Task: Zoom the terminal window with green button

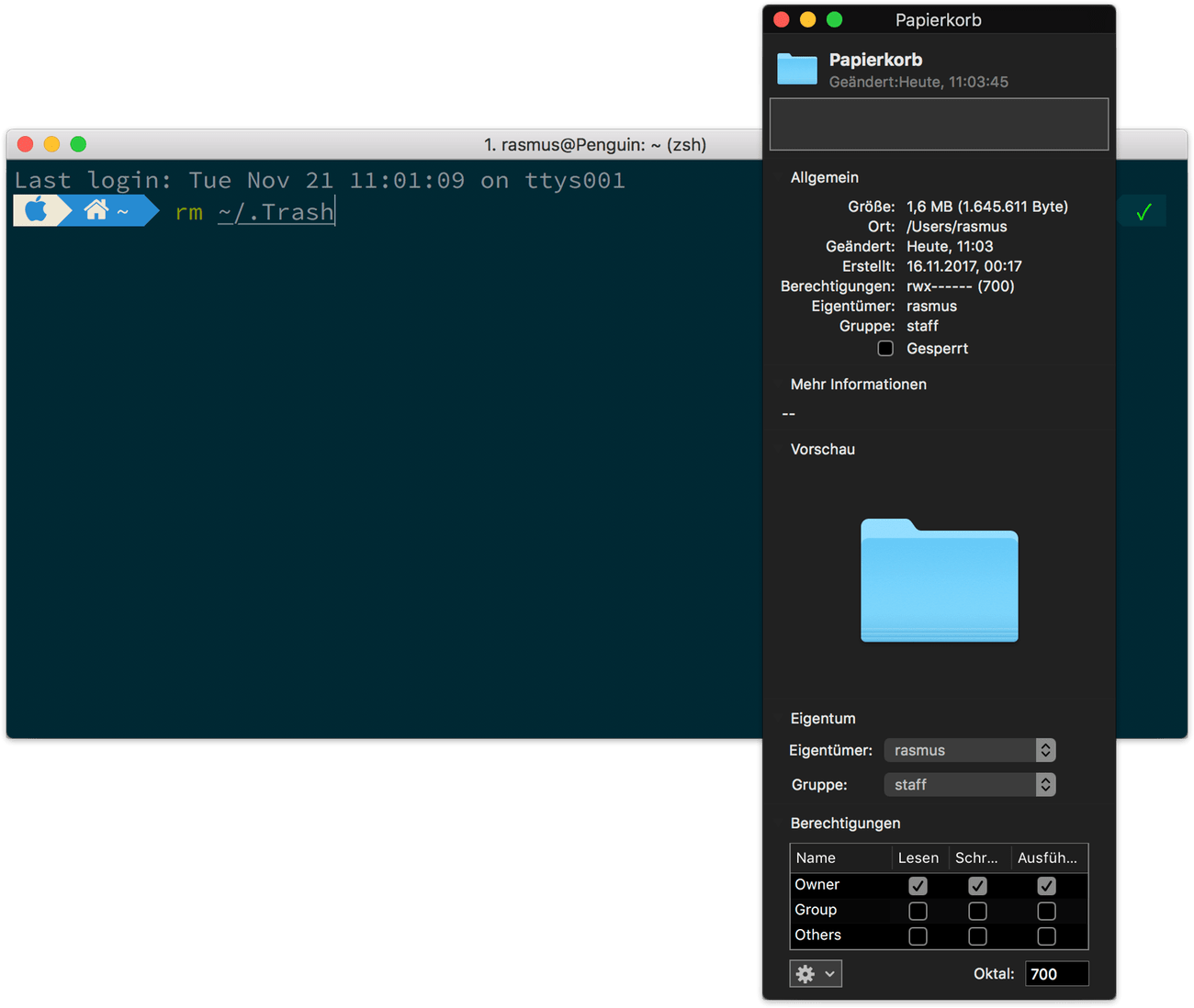Action: (x=78, y=144)
